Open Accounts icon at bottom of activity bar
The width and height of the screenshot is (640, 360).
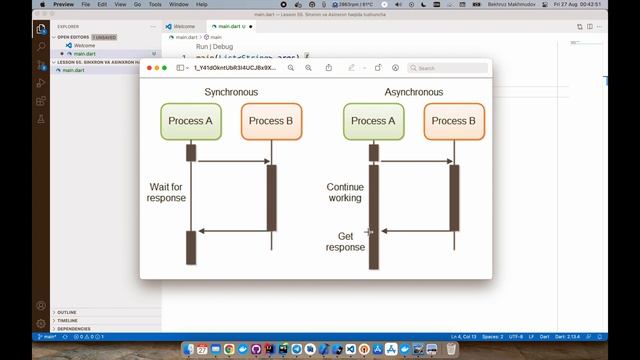41,306
